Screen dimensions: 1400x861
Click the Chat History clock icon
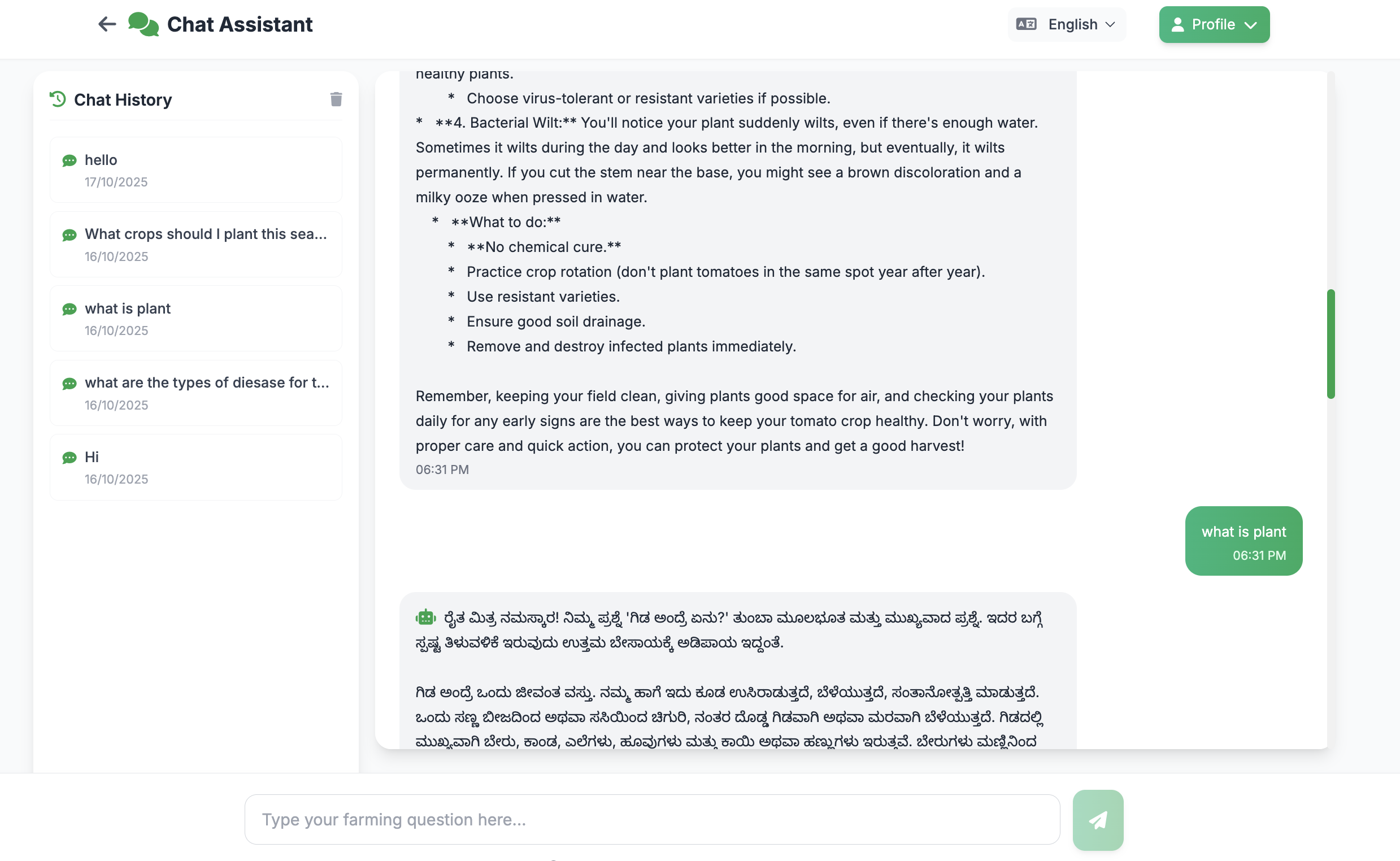tap(58, 99)
